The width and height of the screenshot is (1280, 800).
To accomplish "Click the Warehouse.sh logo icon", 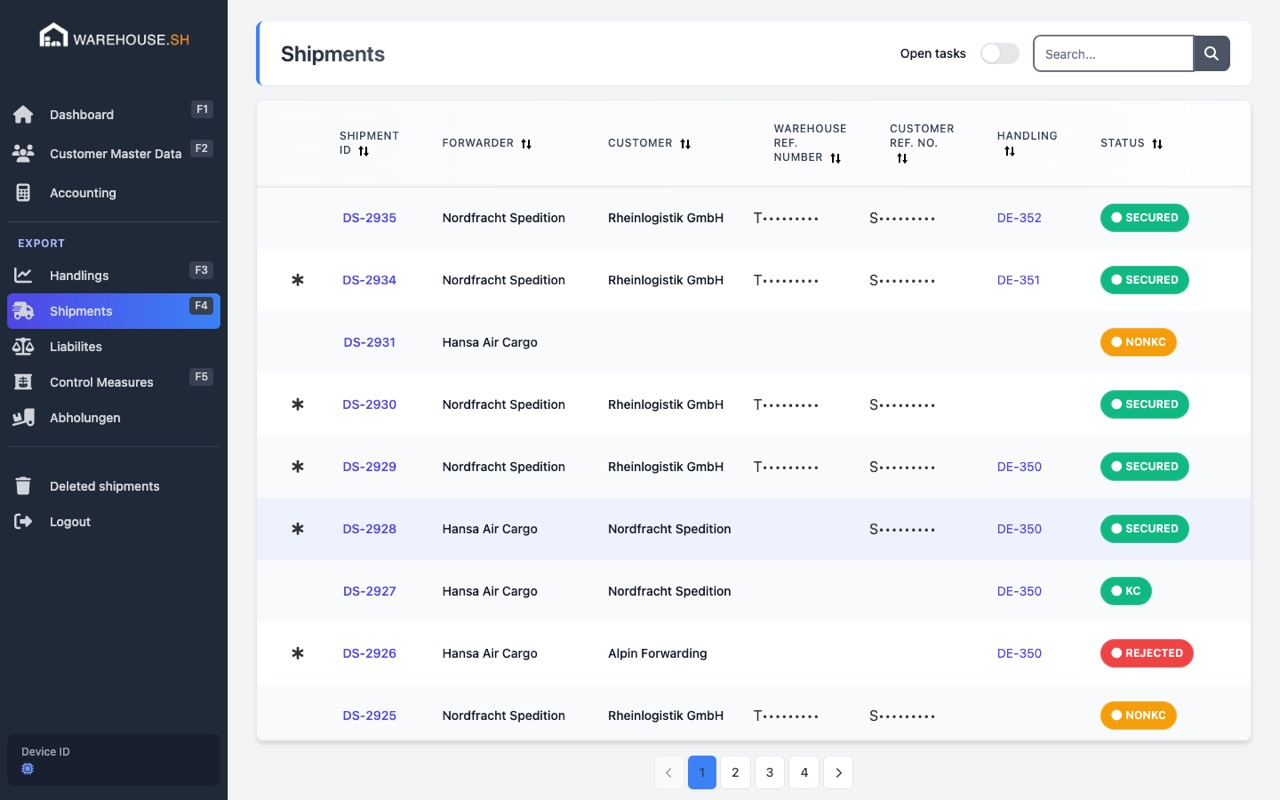I will [x=53, y=36].
